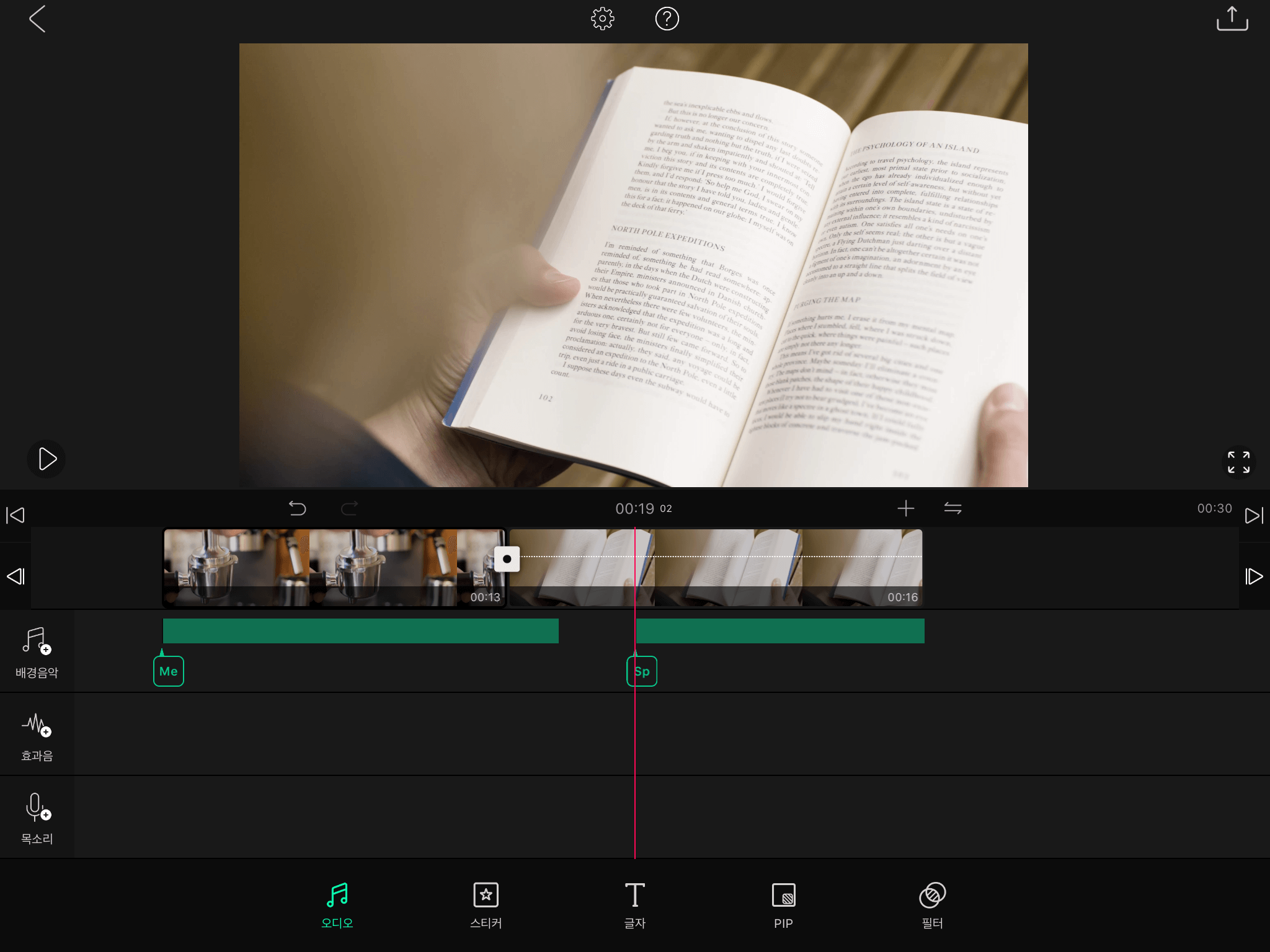Step to next frame
Viewport: 1270px width, 952px height.
point(1254,576)
